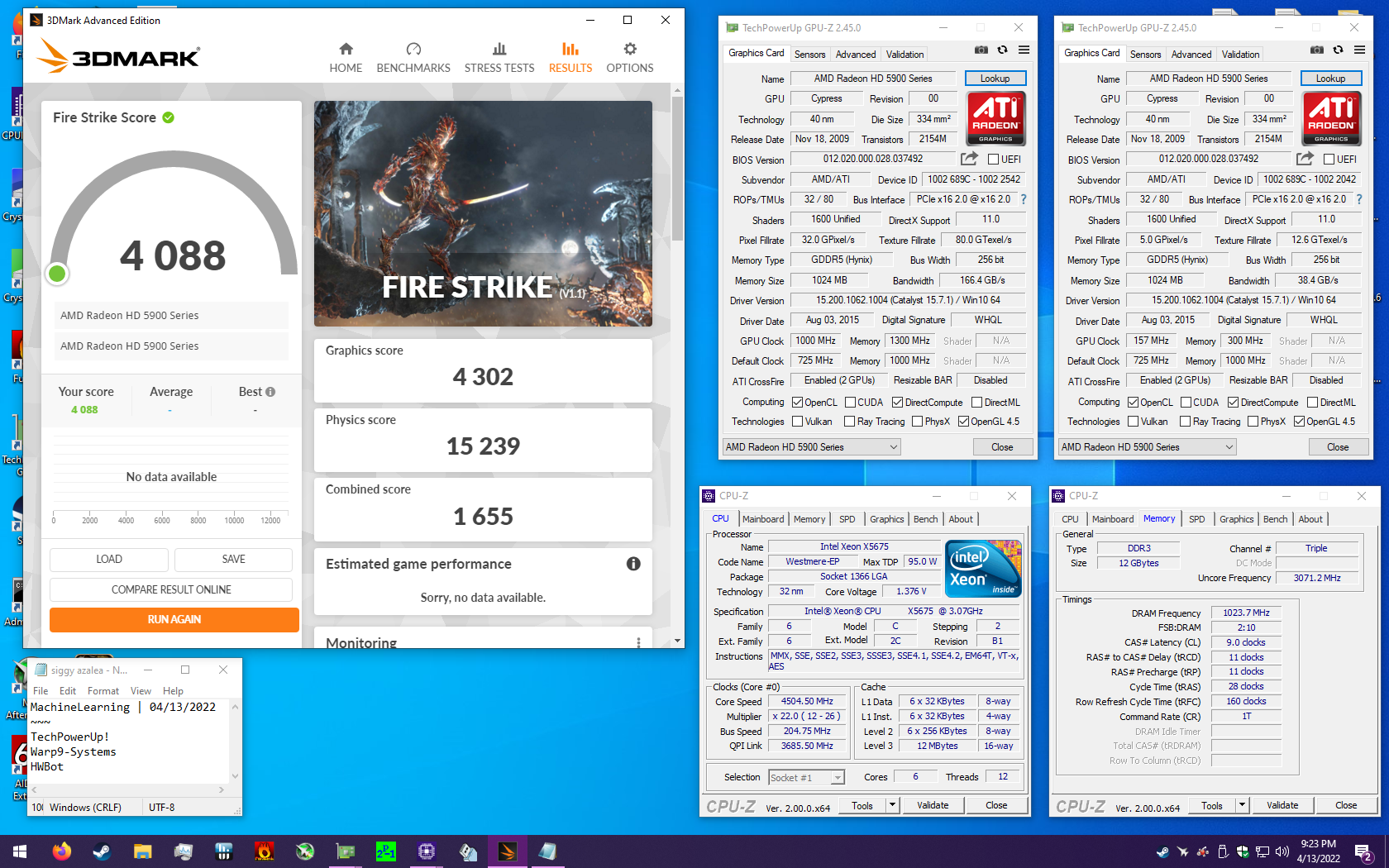Open hamburger menu in right GPU-Z window

1359,50
